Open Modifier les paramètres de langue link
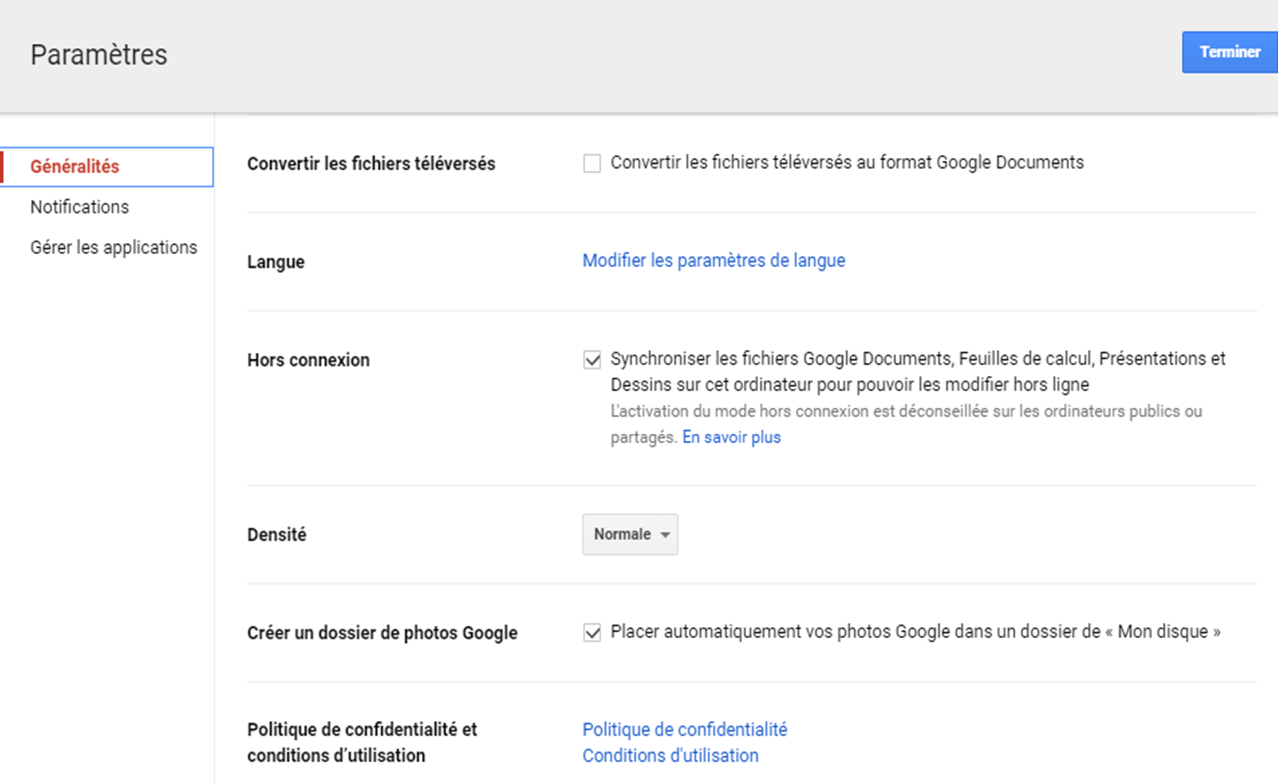The width and height of the screenshot is (1278, 783). 713,261
